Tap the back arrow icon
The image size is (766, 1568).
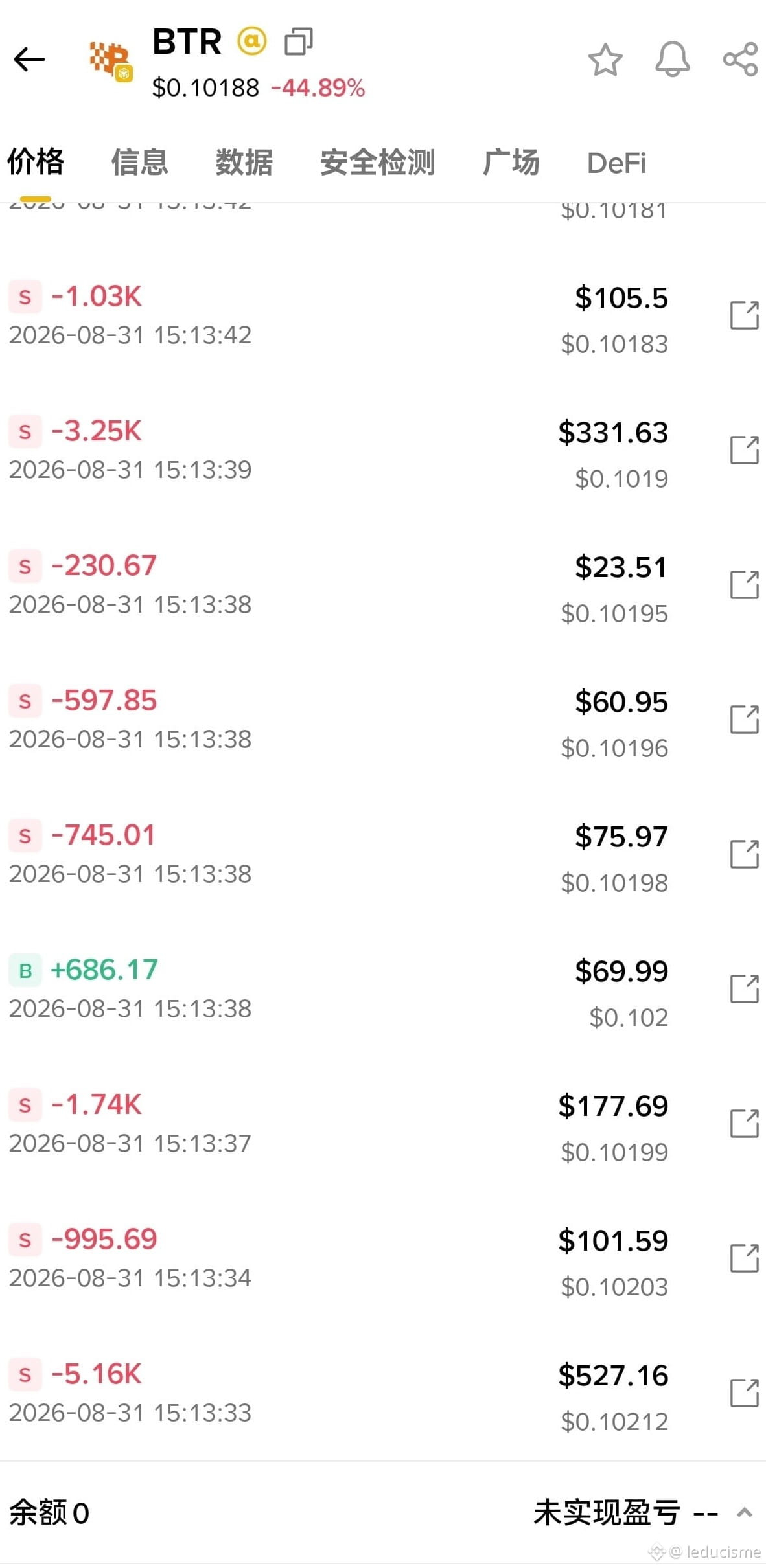[29, 60]
